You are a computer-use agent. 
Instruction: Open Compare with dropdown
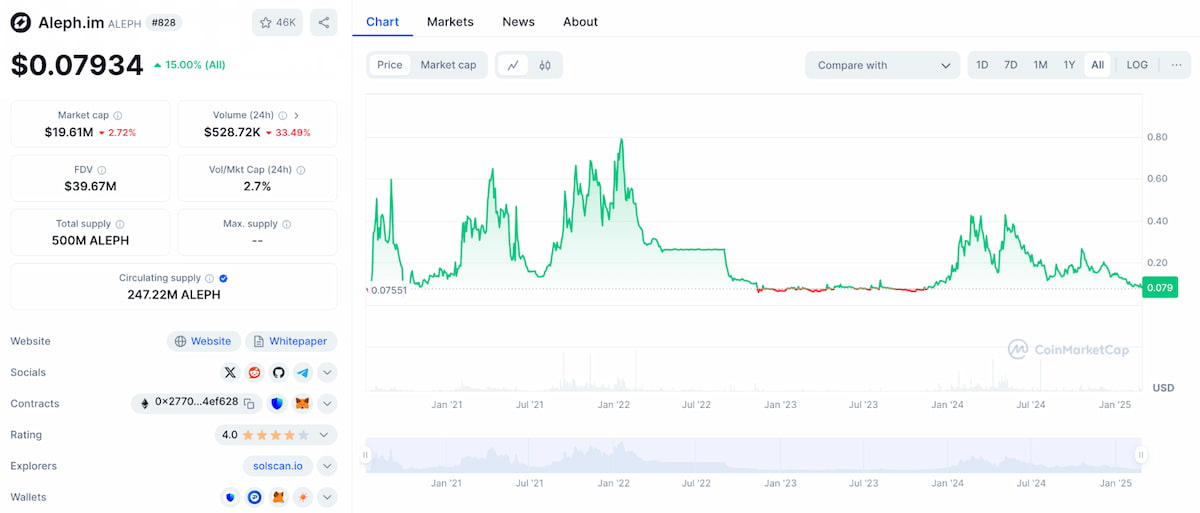click(x=882, y=65)
